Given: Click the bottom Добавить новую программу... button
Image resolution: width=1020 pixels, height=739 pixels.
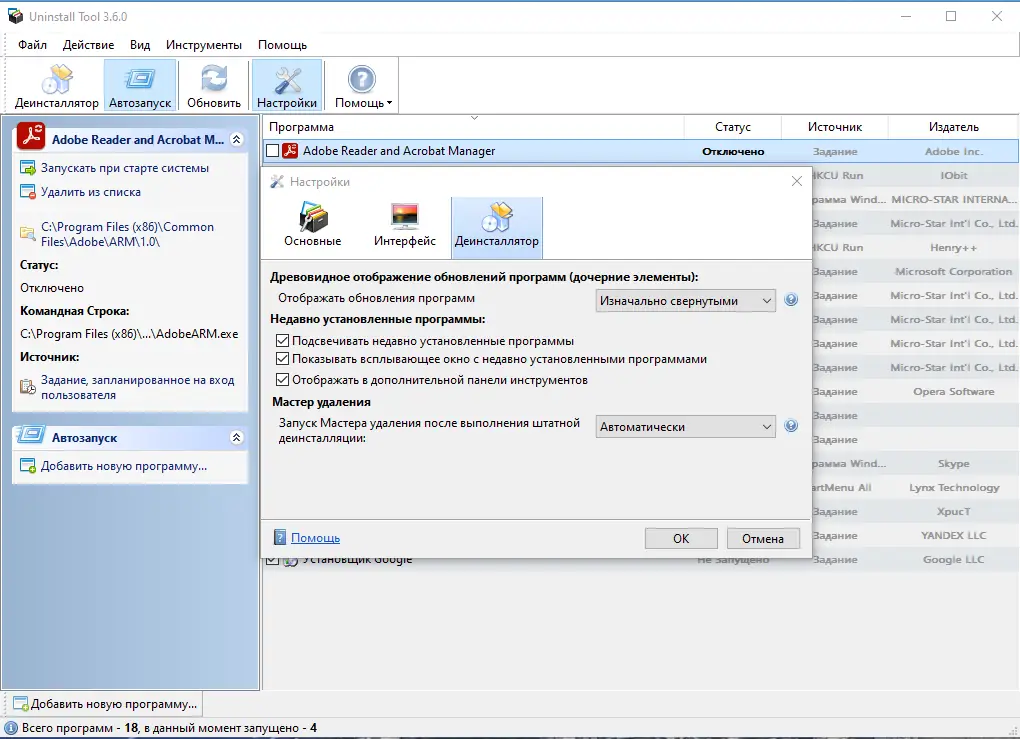Looking at the screenshot, I should click(x=105, y=704).
